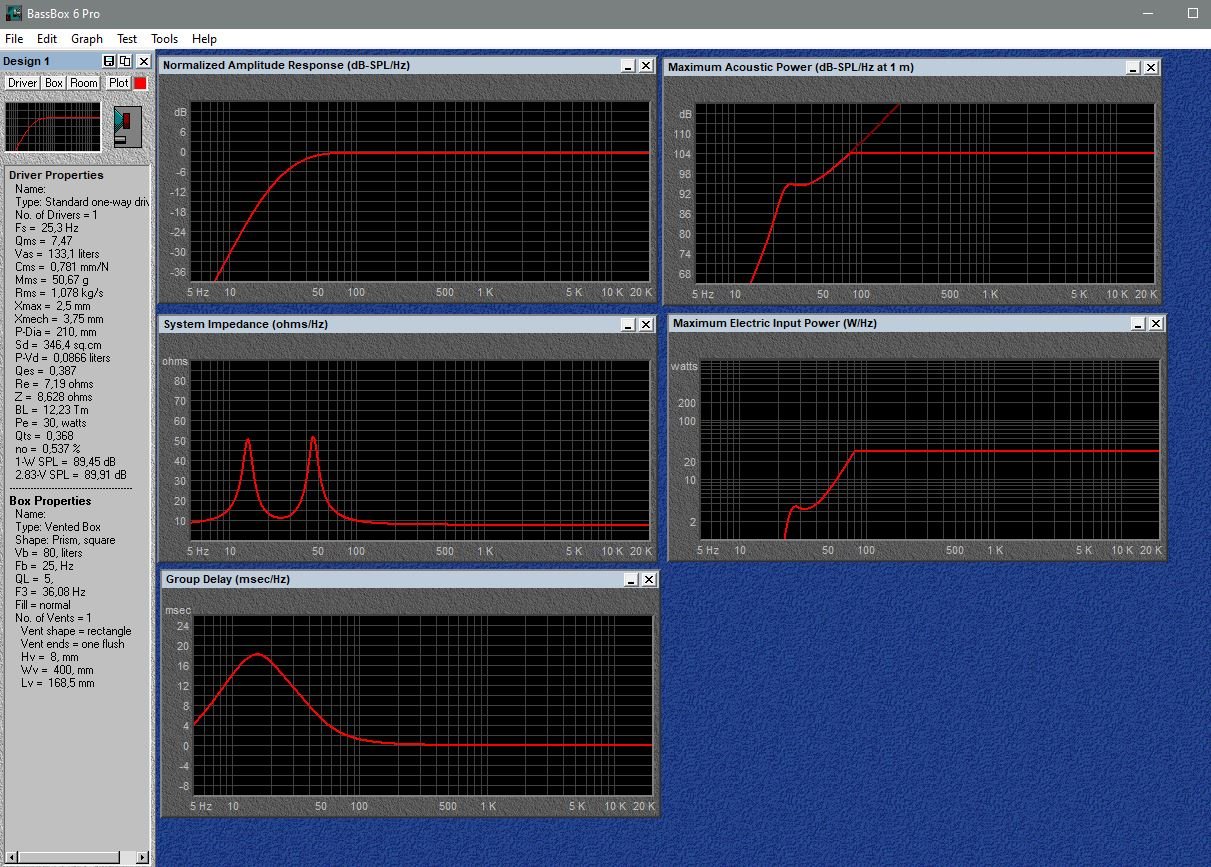Click the right arrow of the properties scrollbar
This screenshot has height=867, width=1211.
tap(143, 857)
